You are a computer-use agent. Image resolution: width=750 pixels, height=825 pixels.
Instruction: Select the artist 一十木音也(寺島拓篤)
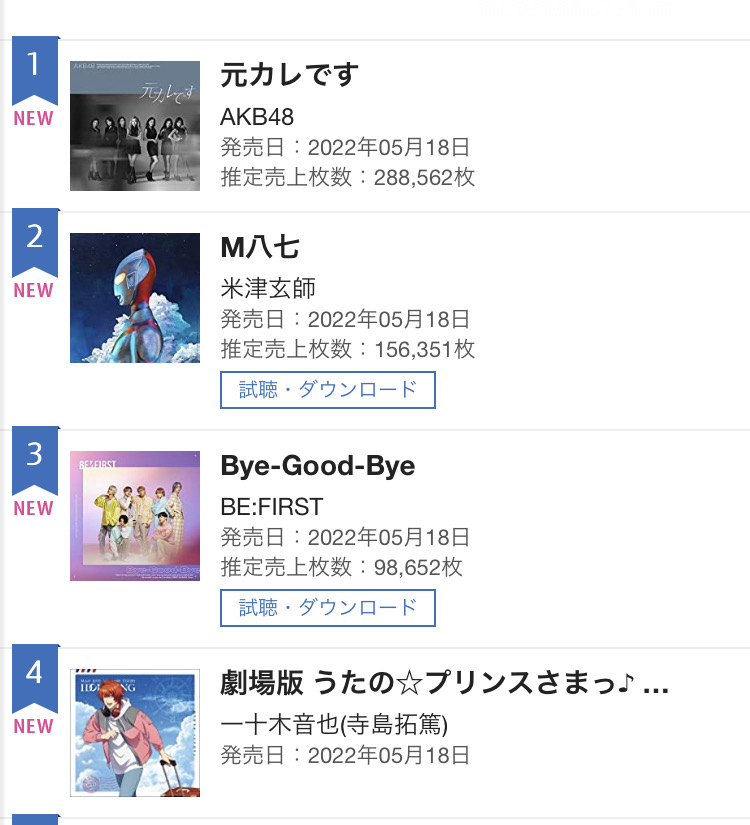pyautogui.click(x=334, y=724)
